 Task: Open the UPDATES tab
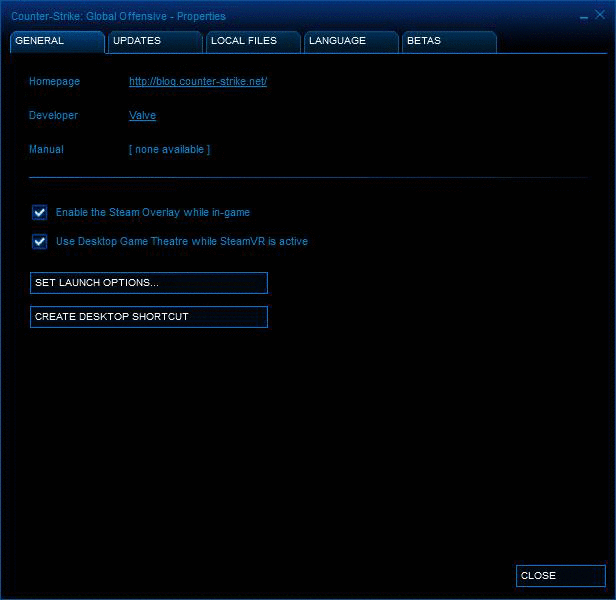155,41
